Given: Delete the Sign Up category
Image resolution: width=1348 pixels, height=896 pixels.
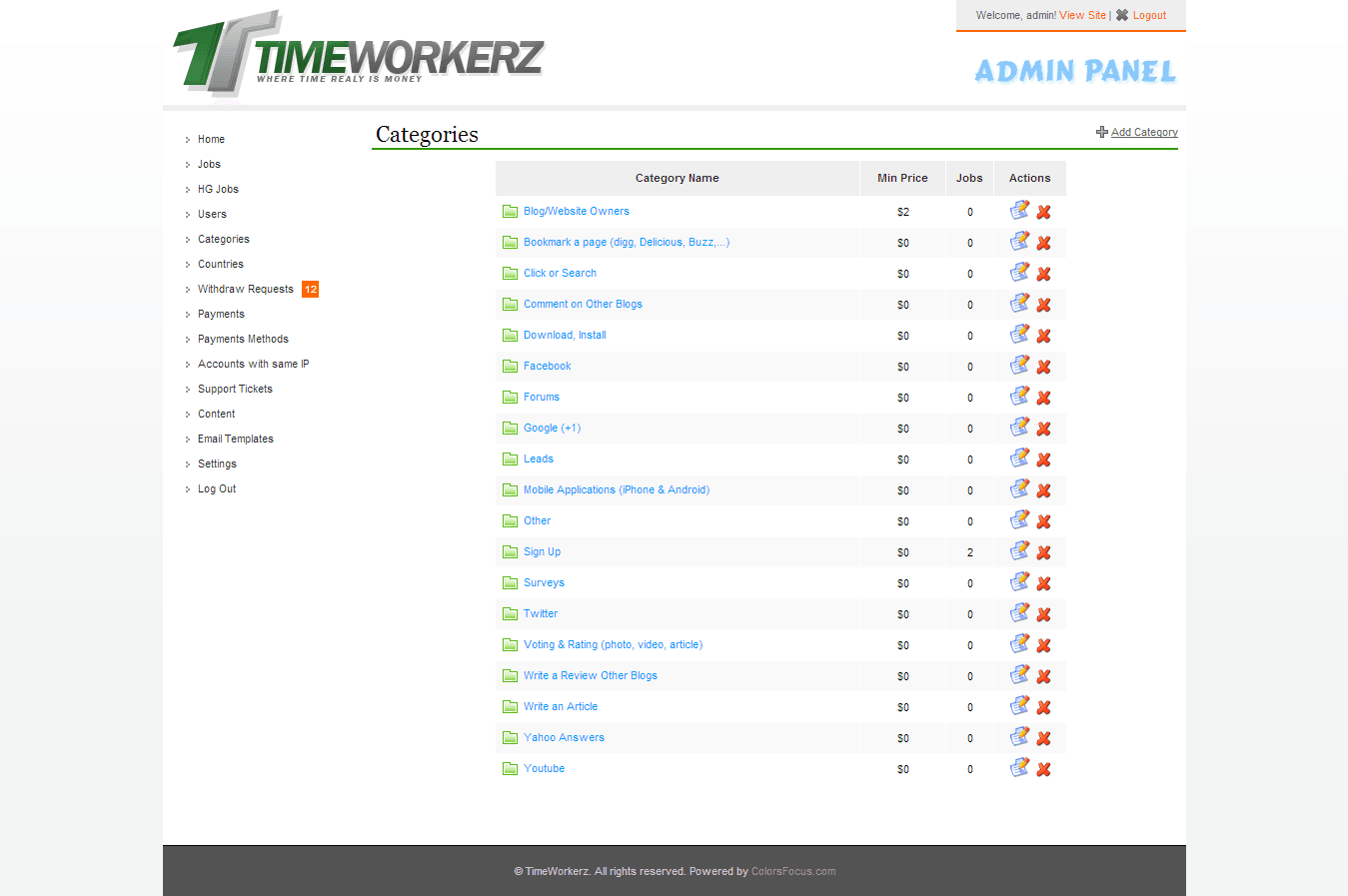Looking at the screenshot, I should (1043, 552).
